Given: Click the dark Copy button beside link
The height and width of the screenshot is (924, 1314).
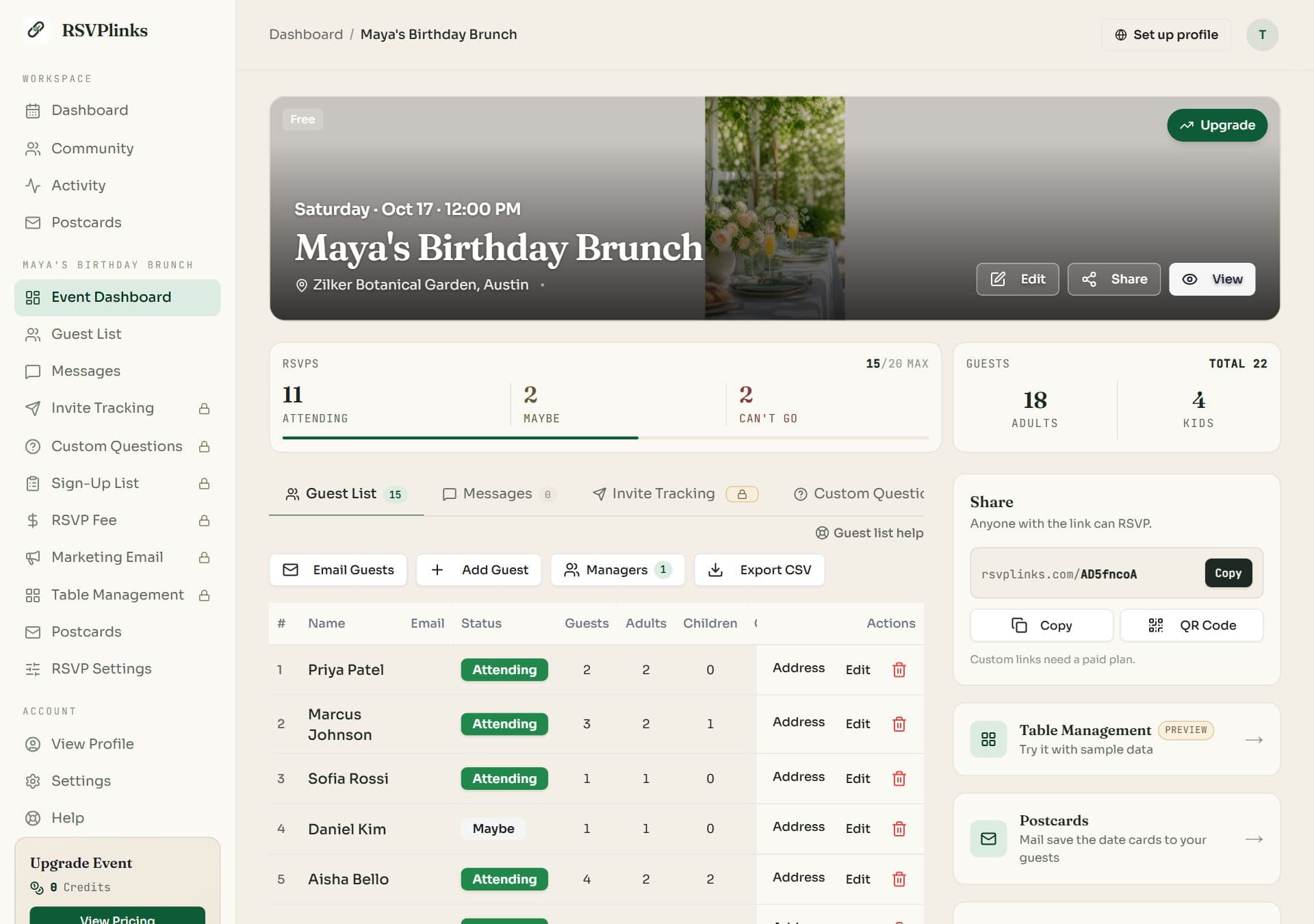Looking at the screenshot, I should coord(1228,573).
